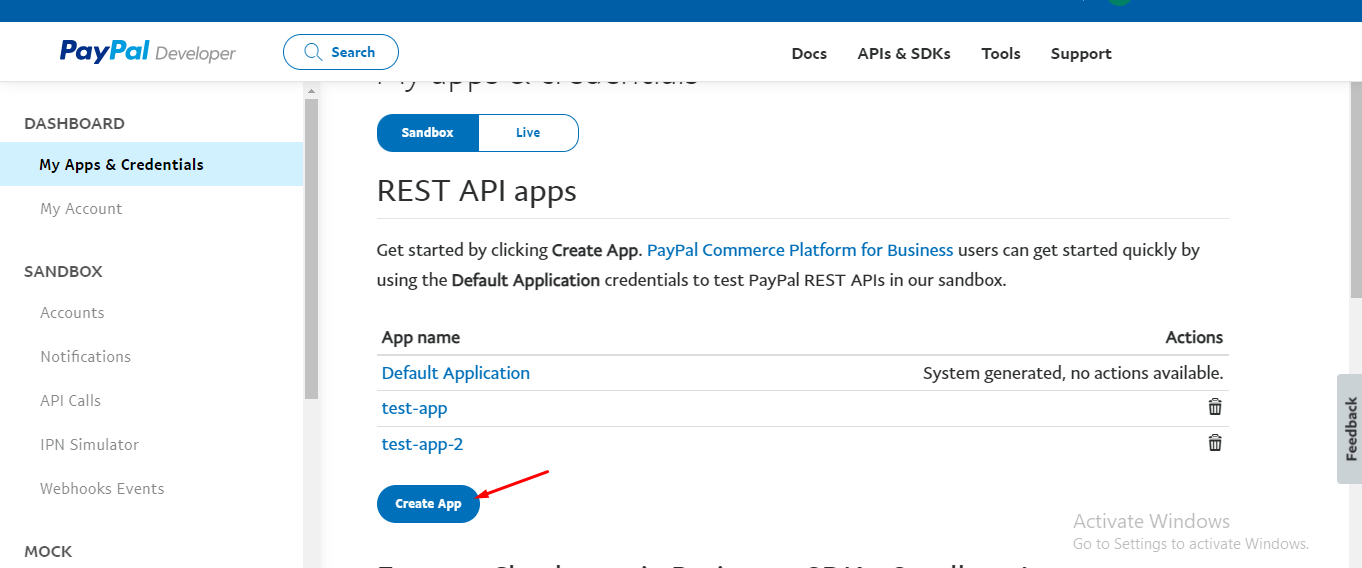Switch to Live environment toggle
Screen dimensions: 1362x568
click(x=528, y=133)
